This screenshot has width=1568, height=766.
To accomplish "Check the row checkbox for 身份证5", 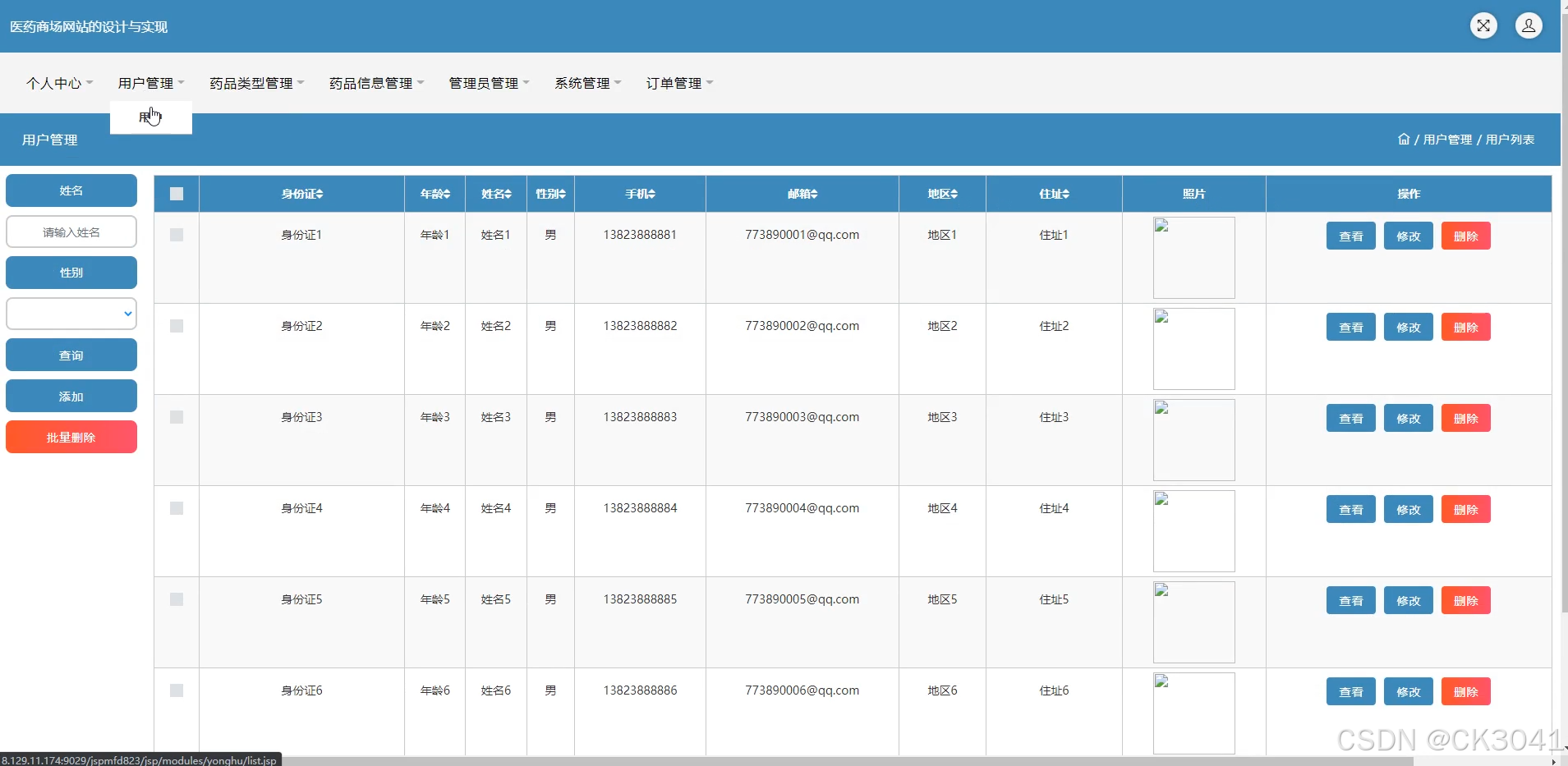I will tap(177, 599).
